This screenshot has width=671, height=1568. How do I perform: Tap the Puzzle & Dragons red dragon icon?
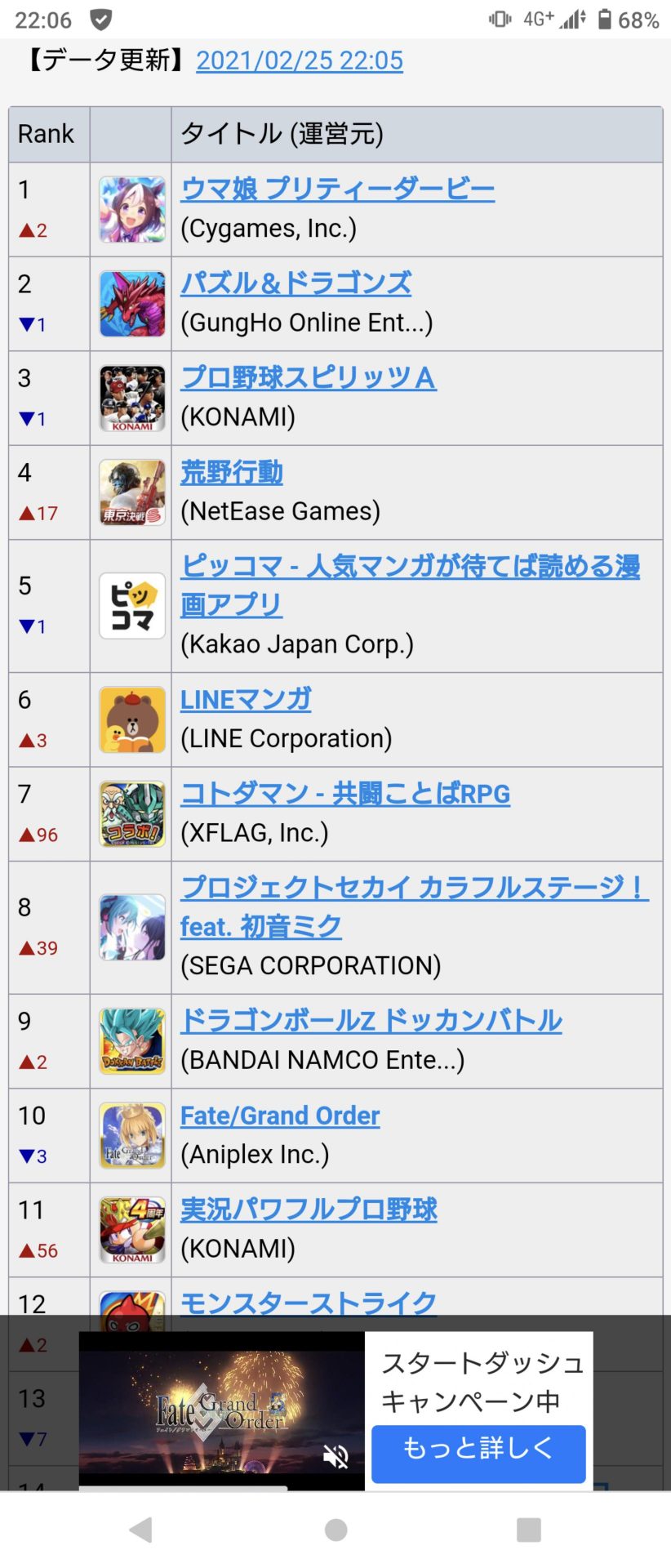pos(132,304)
